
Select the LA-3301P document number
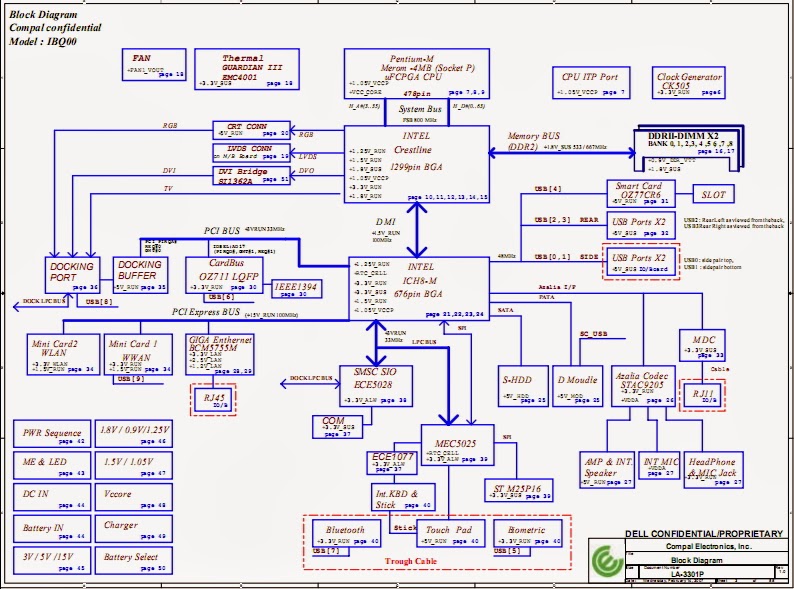687,574
